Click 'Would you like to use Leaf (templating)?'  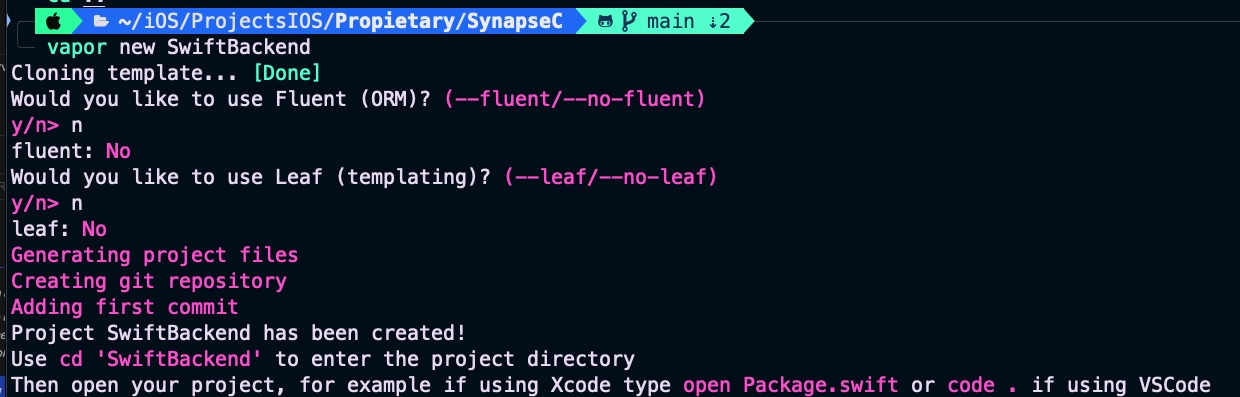point(252,177)
